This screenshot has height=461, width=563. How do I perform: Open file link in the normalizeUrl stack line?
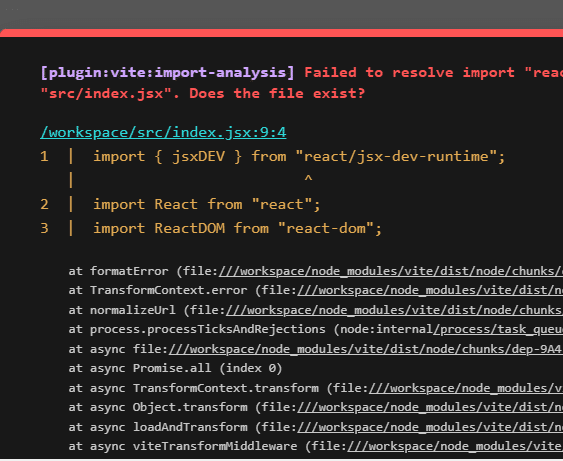(x=394, y=310)
